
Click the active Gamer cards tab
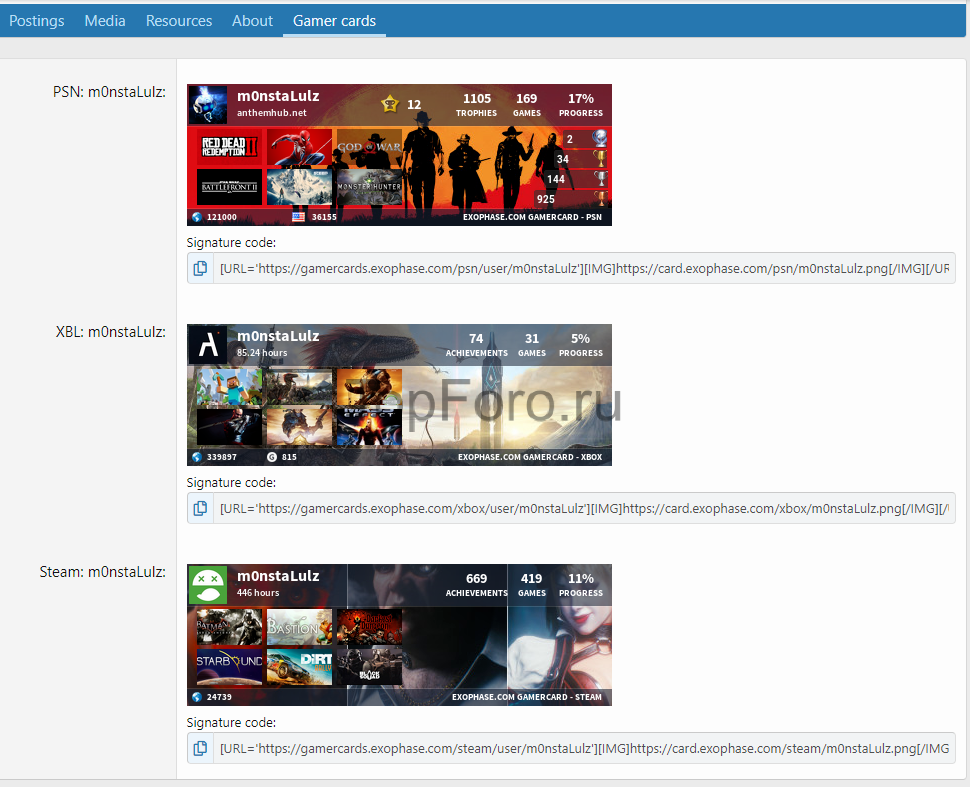pos(333,20)
